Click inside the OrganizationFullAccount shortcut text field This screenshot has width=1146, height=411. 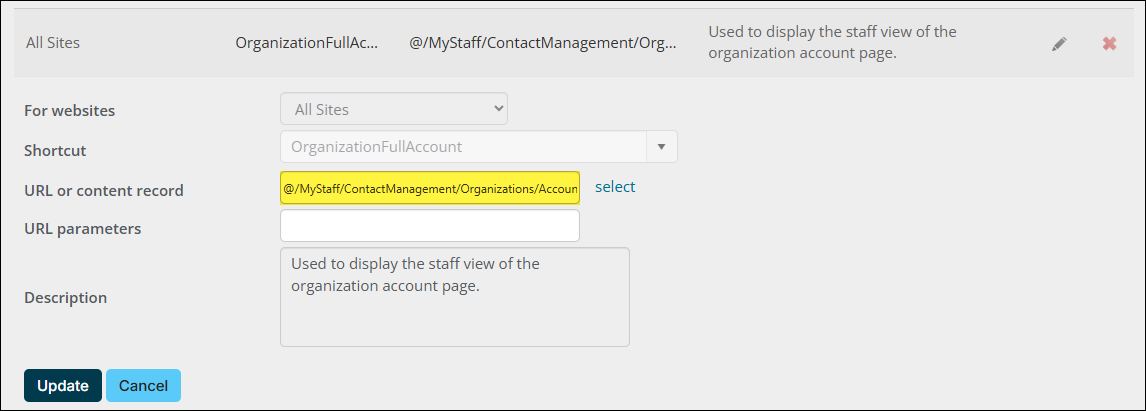[x=464, y=147]
